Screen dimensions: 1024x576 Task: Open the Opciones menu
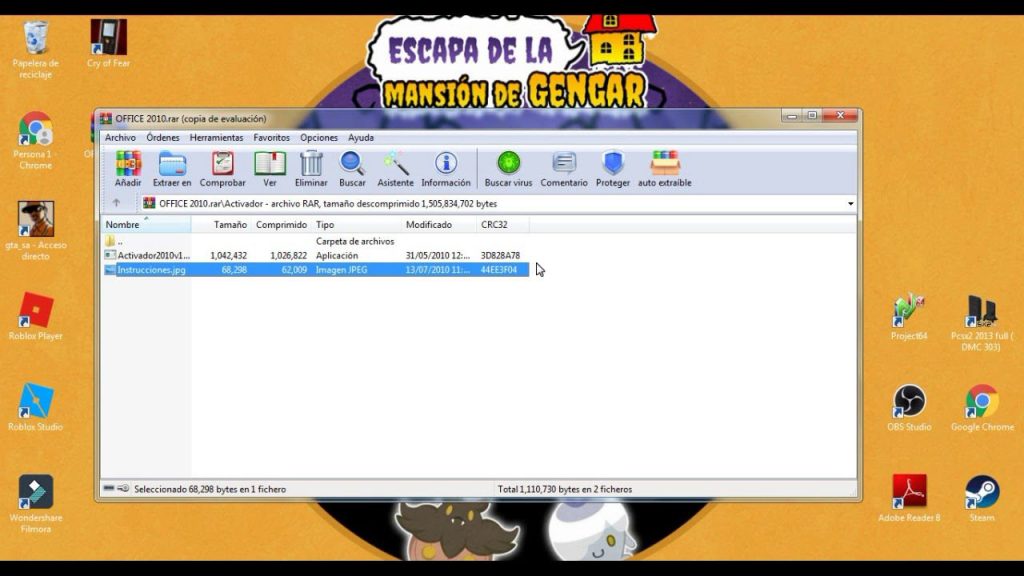pyautogui.click(x=319, y=137)
